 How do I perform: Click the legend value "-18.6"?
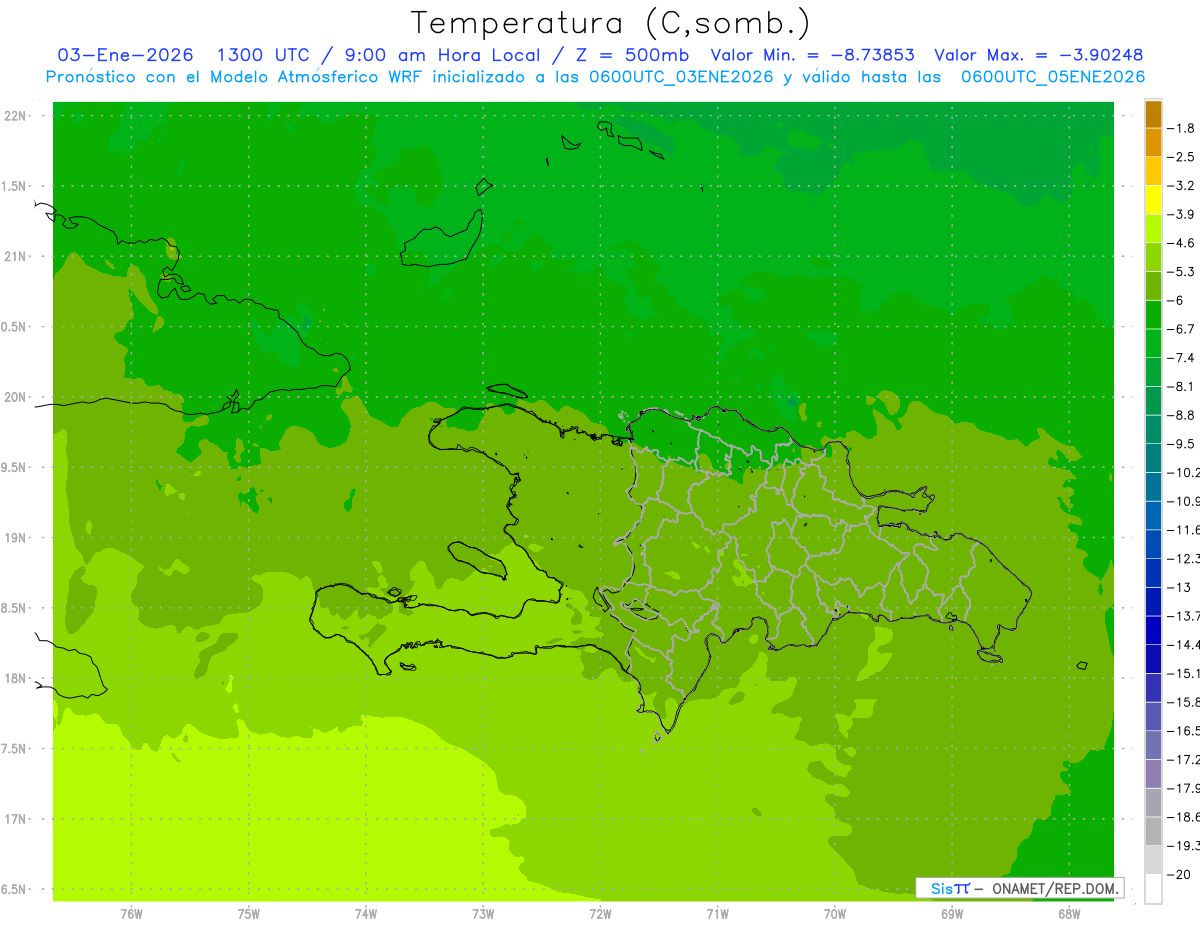[1183, 818]
